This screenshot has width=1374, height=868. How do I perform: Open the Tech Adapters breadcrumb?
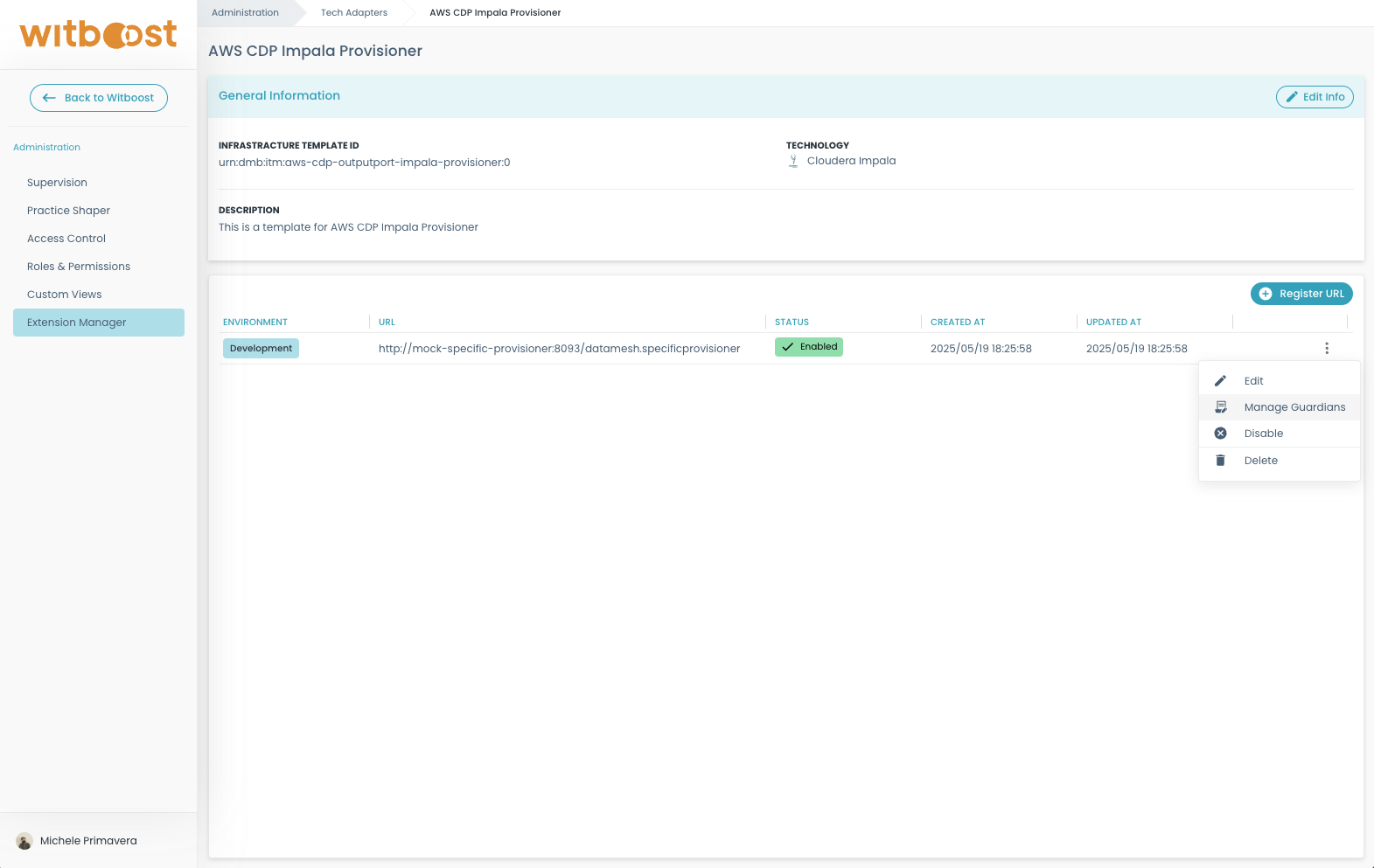pos(353,13)
